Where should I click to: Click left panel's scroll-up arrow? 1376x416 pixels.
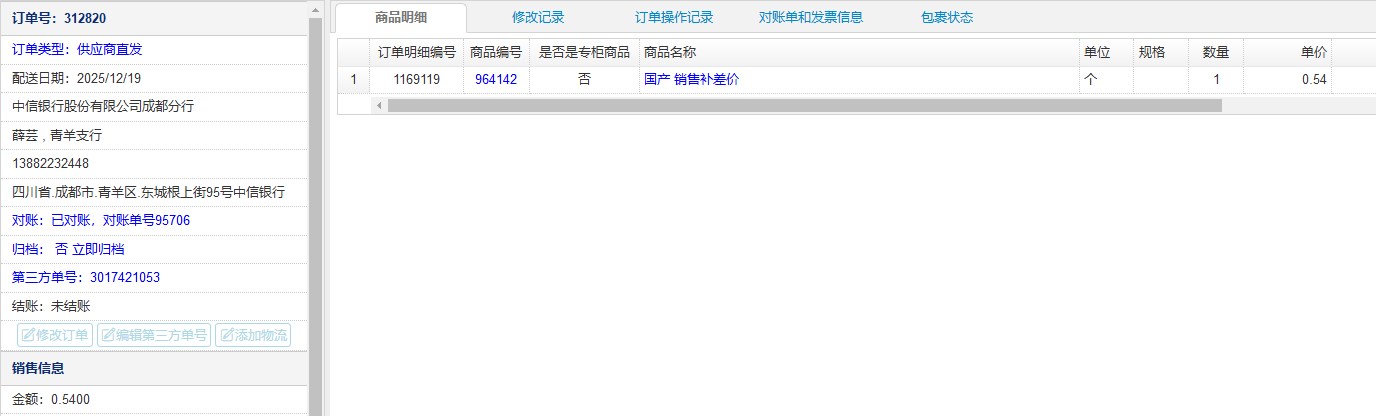pyautogui.click(x=316, y=8)
